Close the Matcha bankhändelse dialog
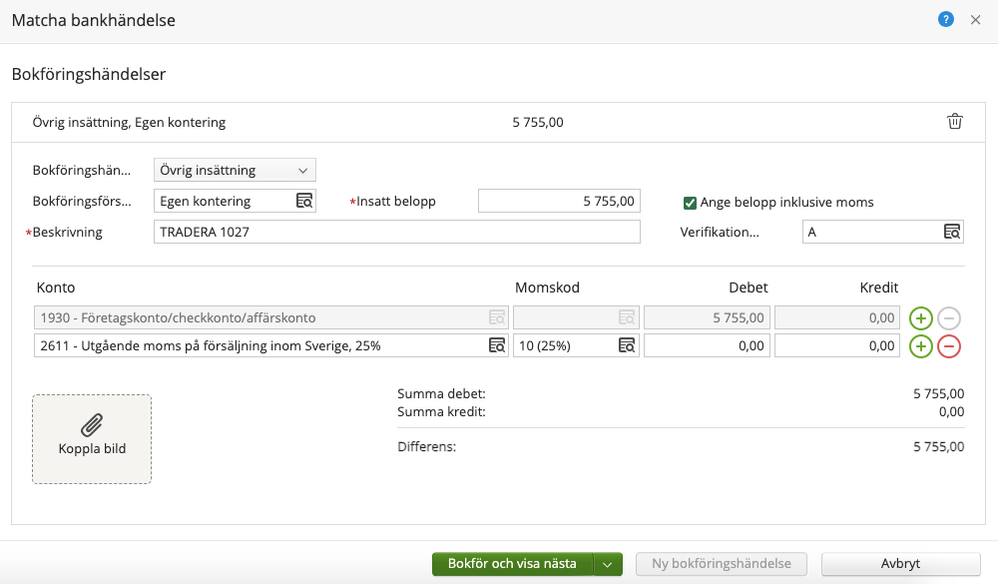 click(976, 19)
